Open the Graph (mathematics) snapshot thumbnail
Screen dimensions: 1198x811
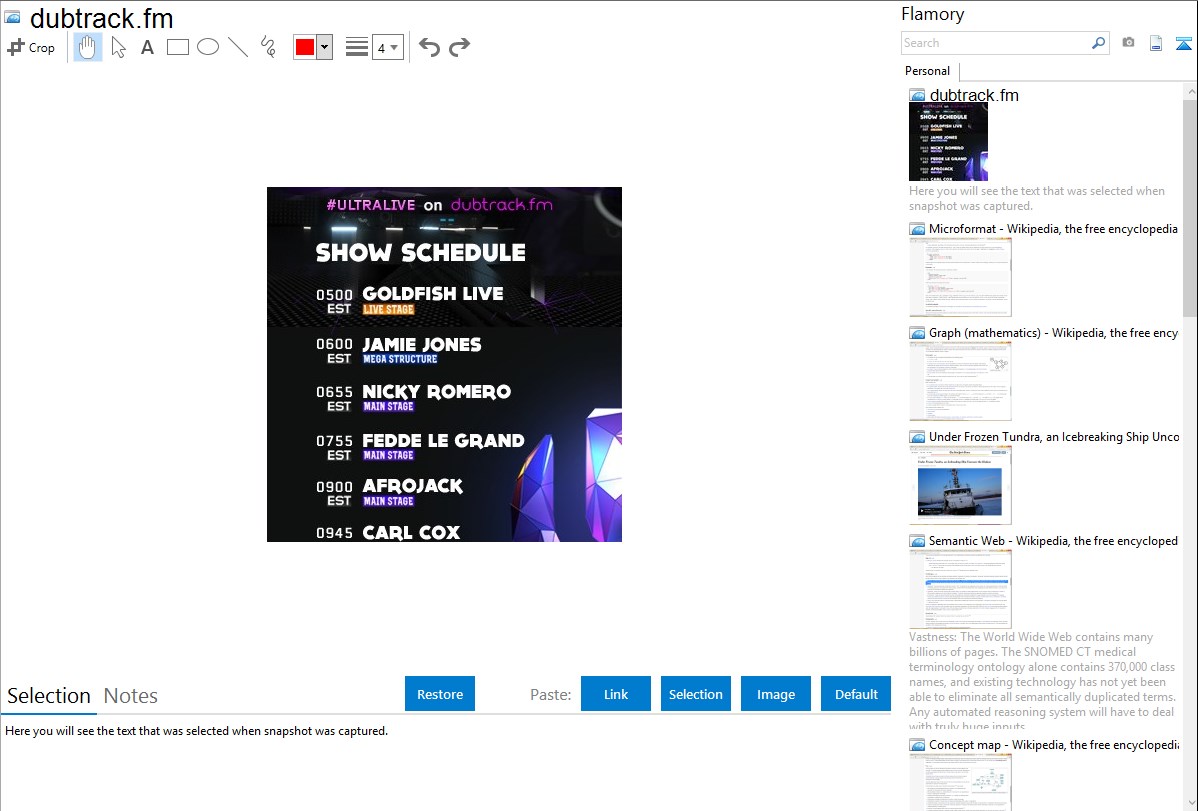click(x=960, y=381)
